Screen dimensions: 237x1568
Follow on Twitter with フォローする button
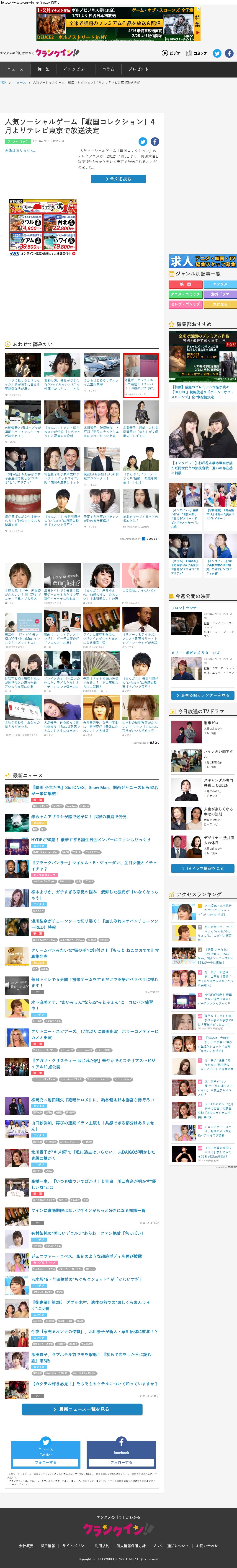46,1462
